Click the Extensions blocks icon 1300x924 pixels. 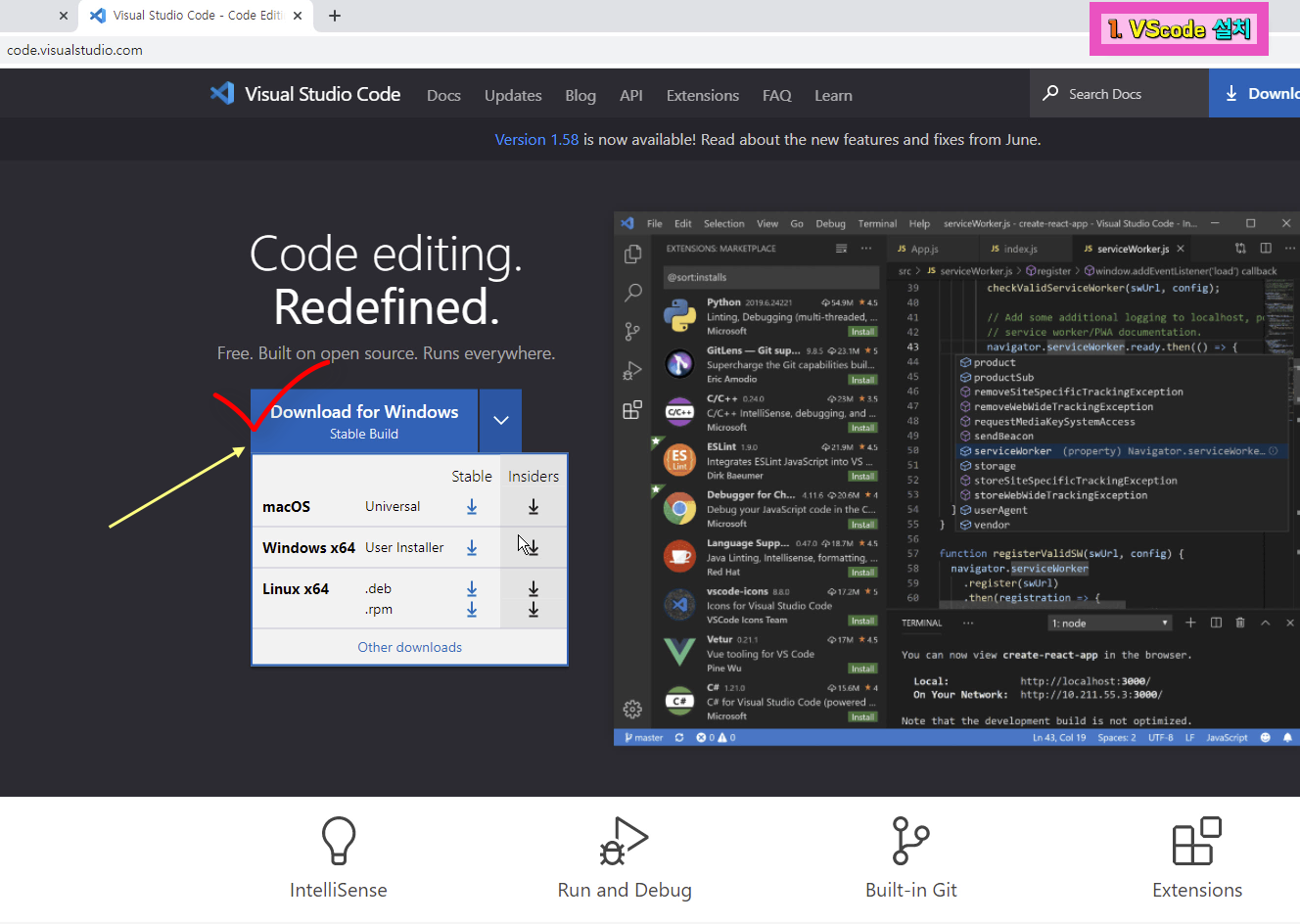pyautogui.click(x=1197, y=841)
